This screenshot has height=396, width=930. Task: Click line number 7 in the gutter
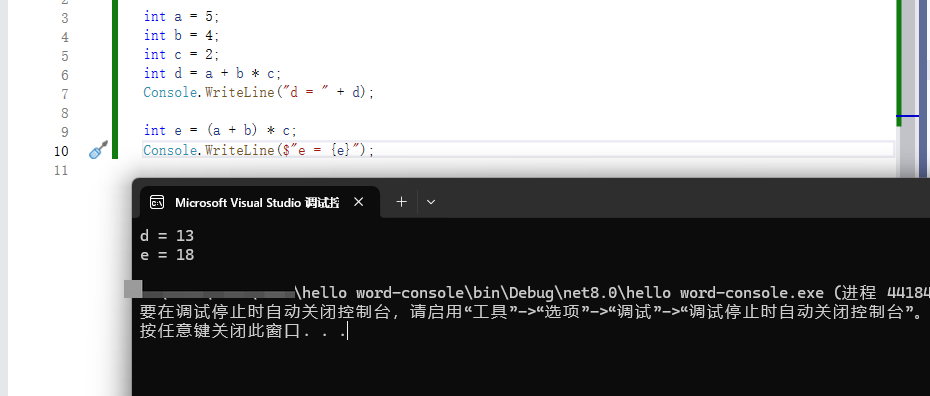point(65,94)
